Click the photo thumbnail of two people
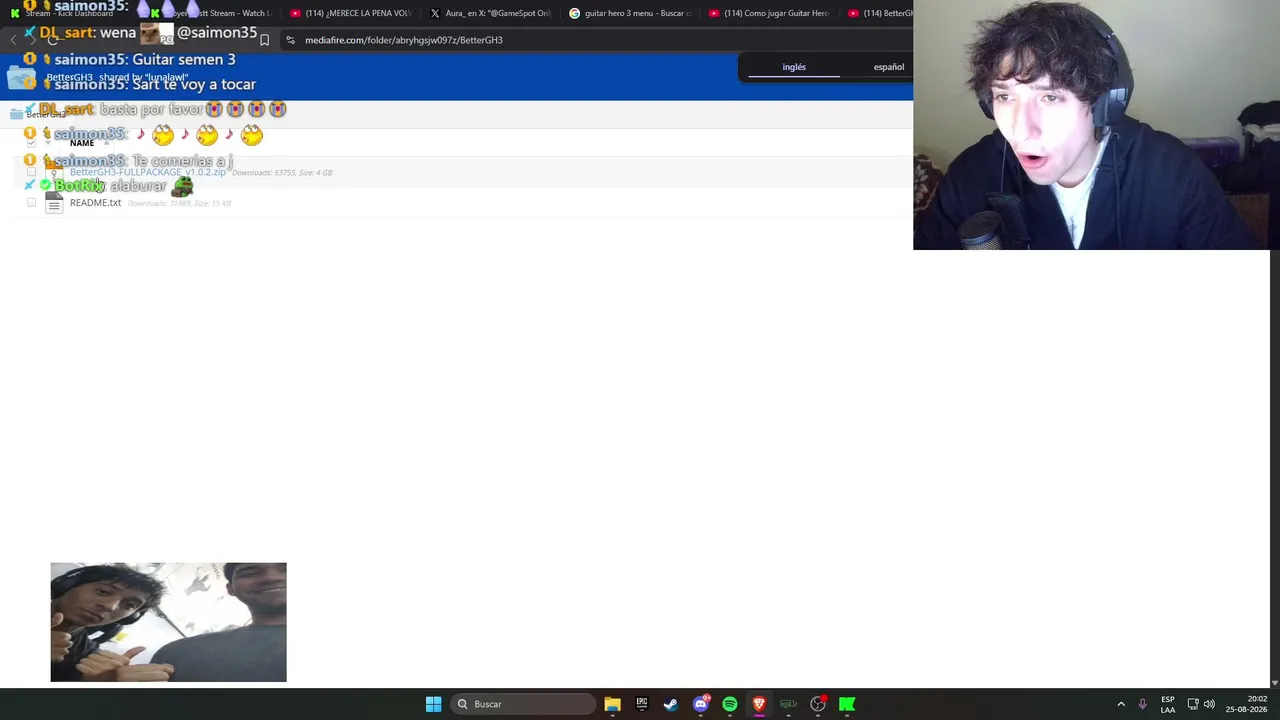 168,622
